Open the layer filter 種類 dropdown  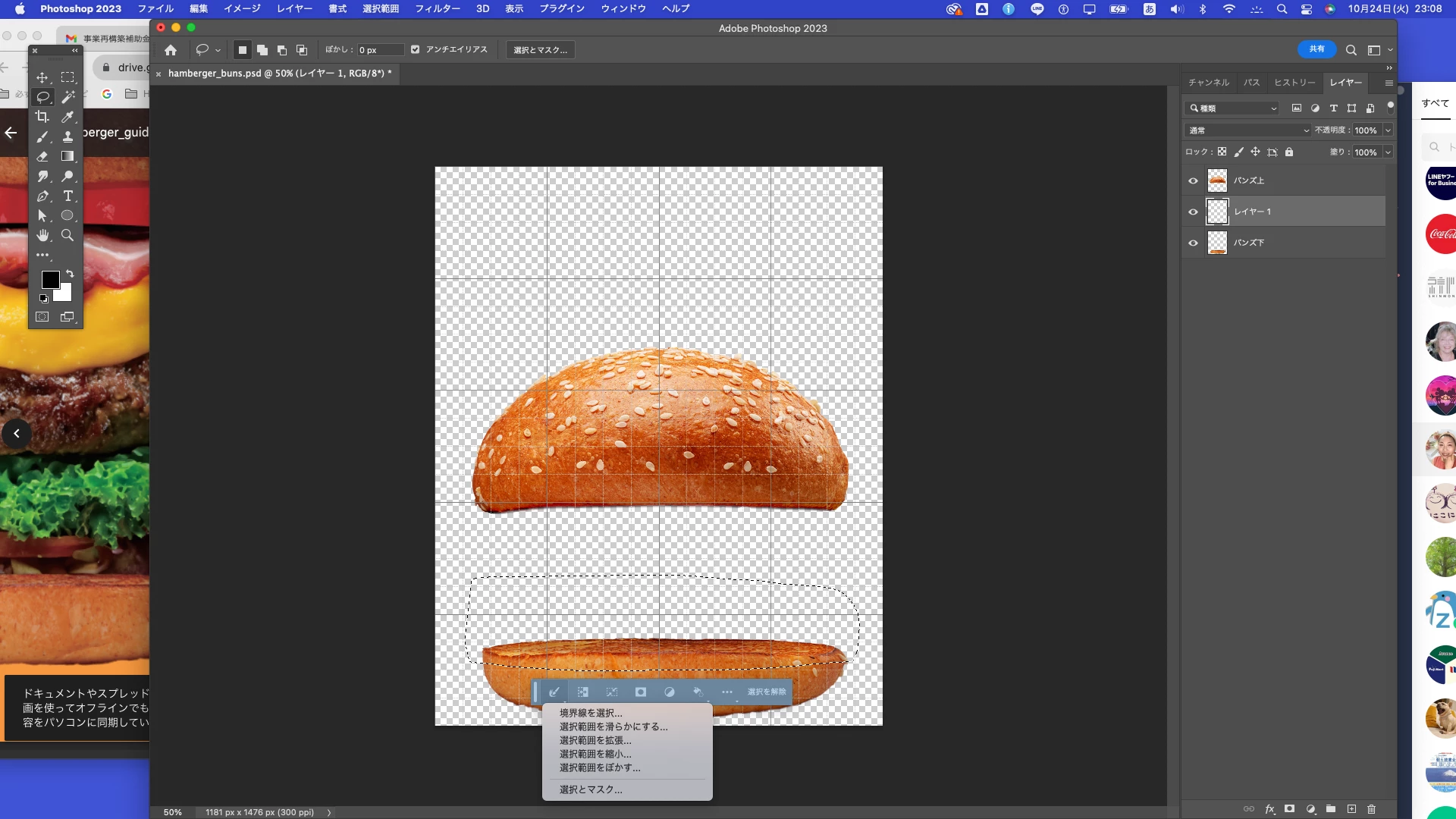(1232, 108)
